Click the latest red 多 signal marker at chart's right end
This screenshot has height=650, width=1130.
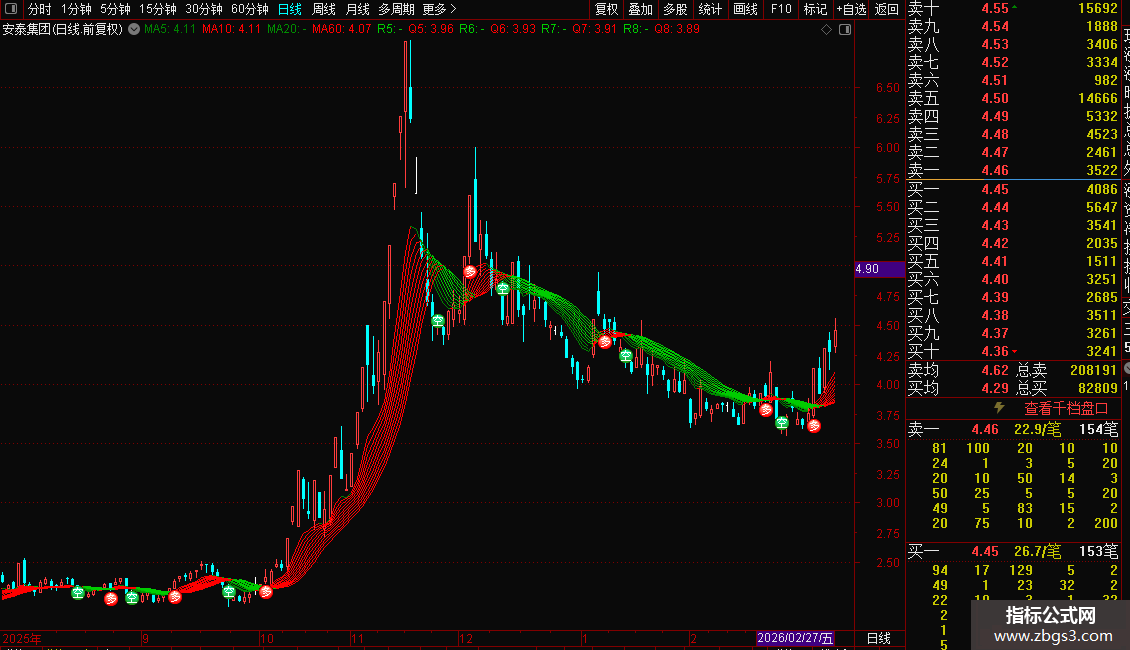[x=814, y=426]
